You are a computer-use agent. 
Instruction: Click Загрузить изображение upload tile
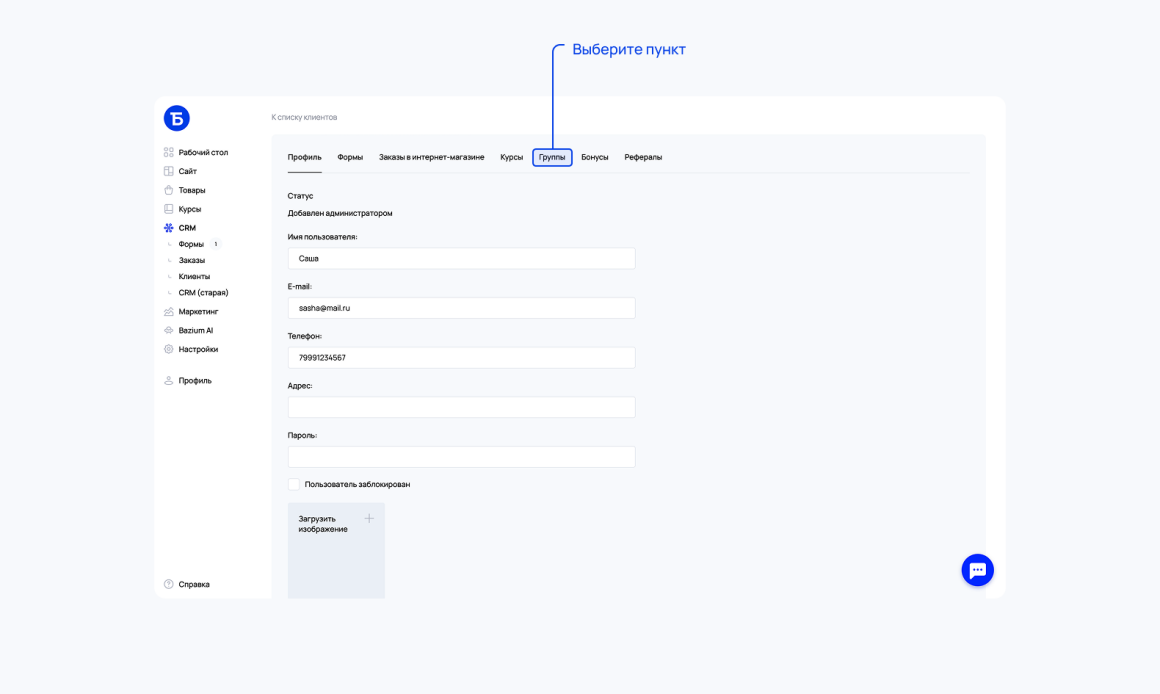point(336,550)
